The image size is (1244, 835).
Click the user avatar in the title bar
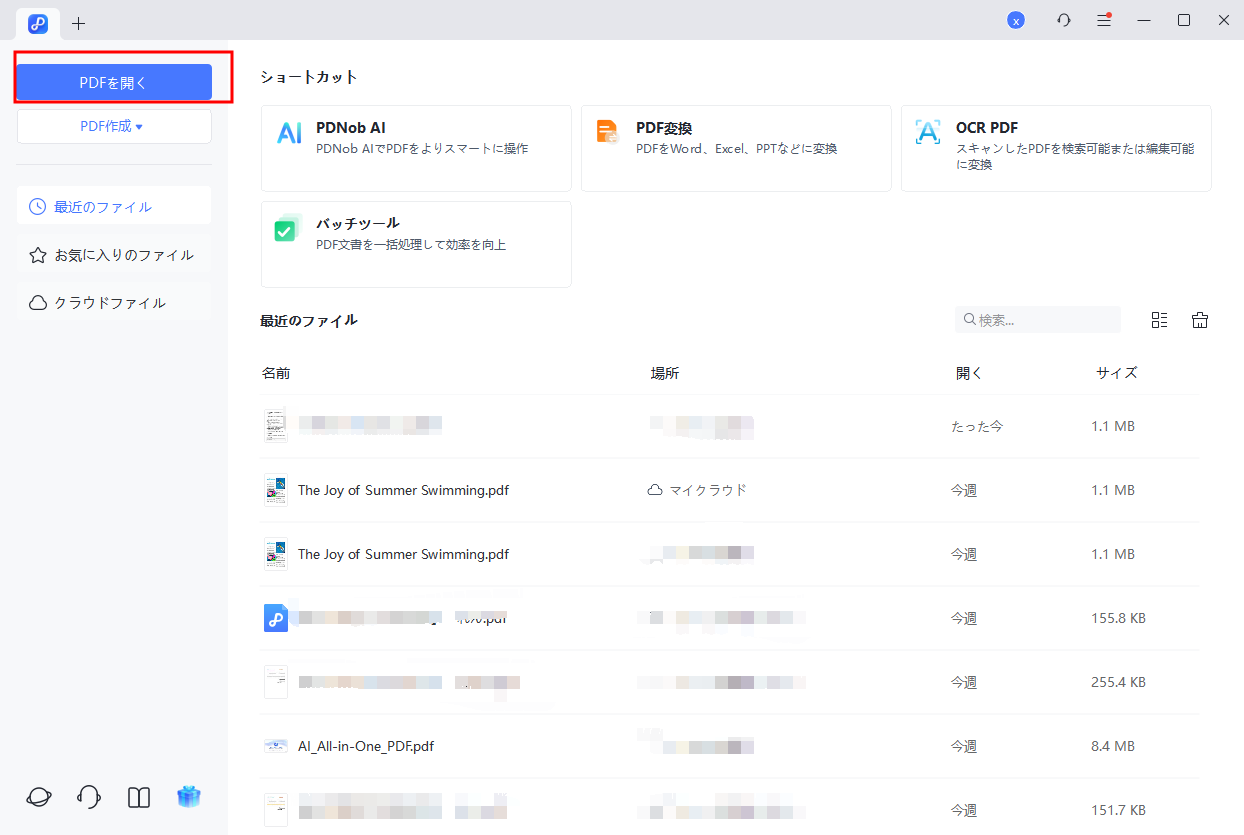pos(1015,19)
